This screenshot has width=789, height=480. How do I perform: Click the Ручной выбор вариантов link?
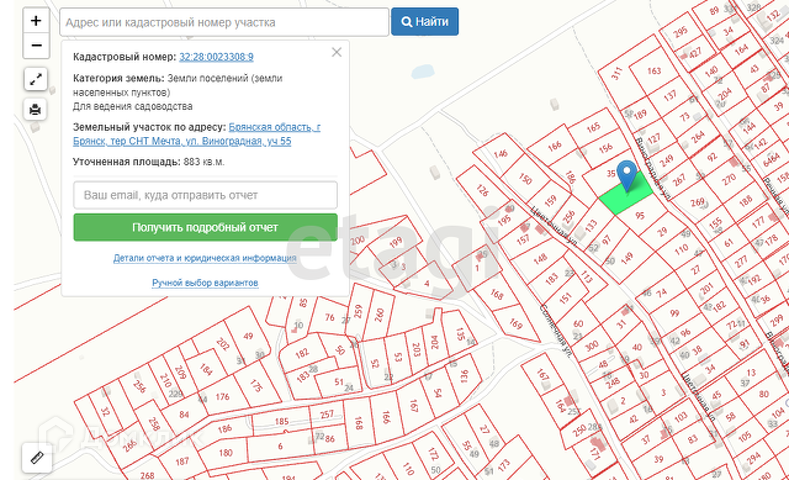[x=205, y=283]
